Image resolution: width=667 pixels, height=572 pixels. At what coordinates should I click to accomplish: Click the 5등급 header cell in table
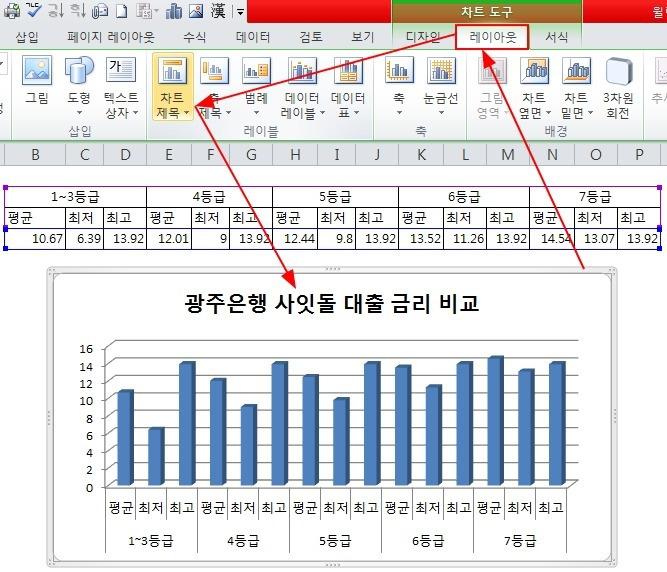pyautogui.click(x=335, y=196)
